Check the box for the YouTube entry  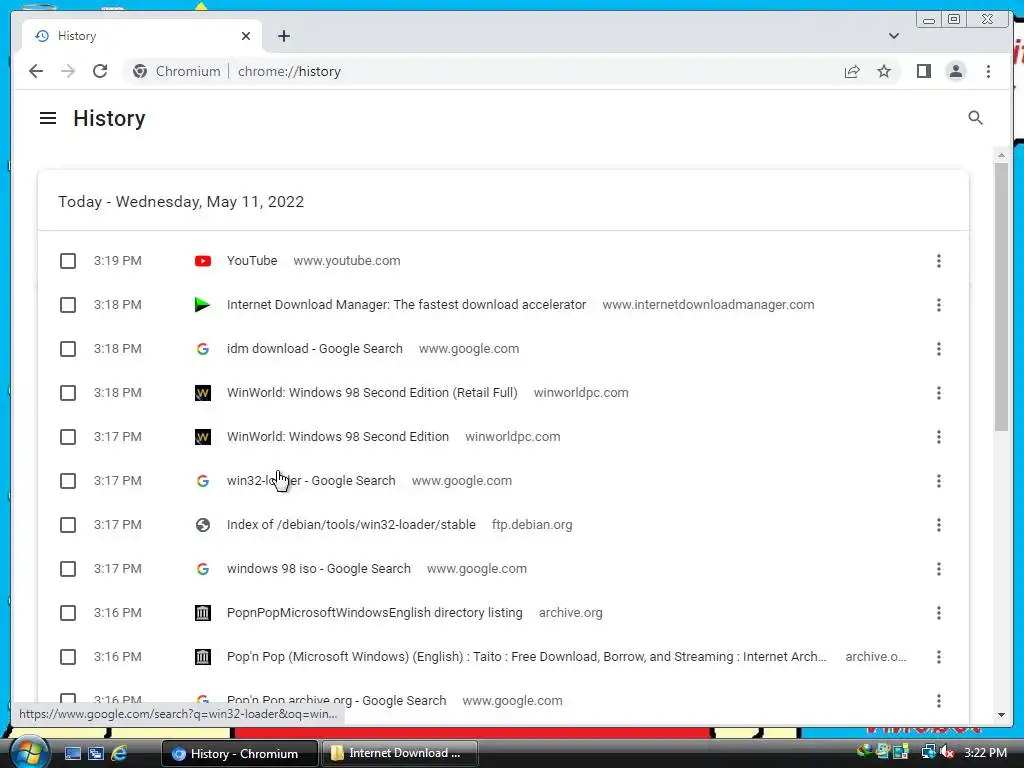click(68, 261)
